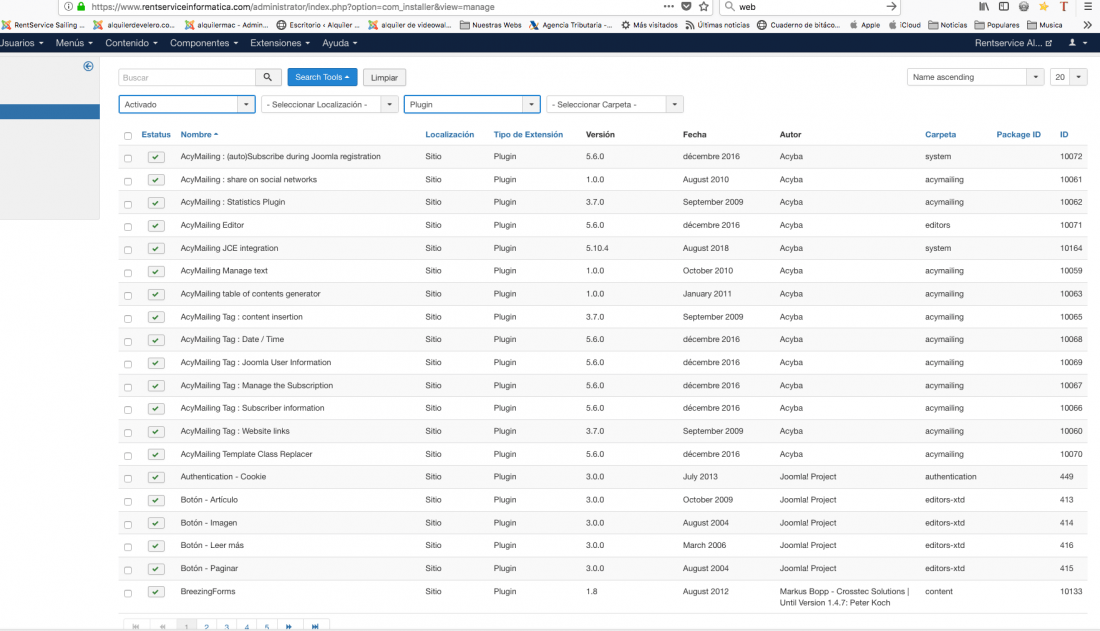The width and height of the screenshot is (1100, 631).
Task: Click the browser web search box
Action: point(810,6)
